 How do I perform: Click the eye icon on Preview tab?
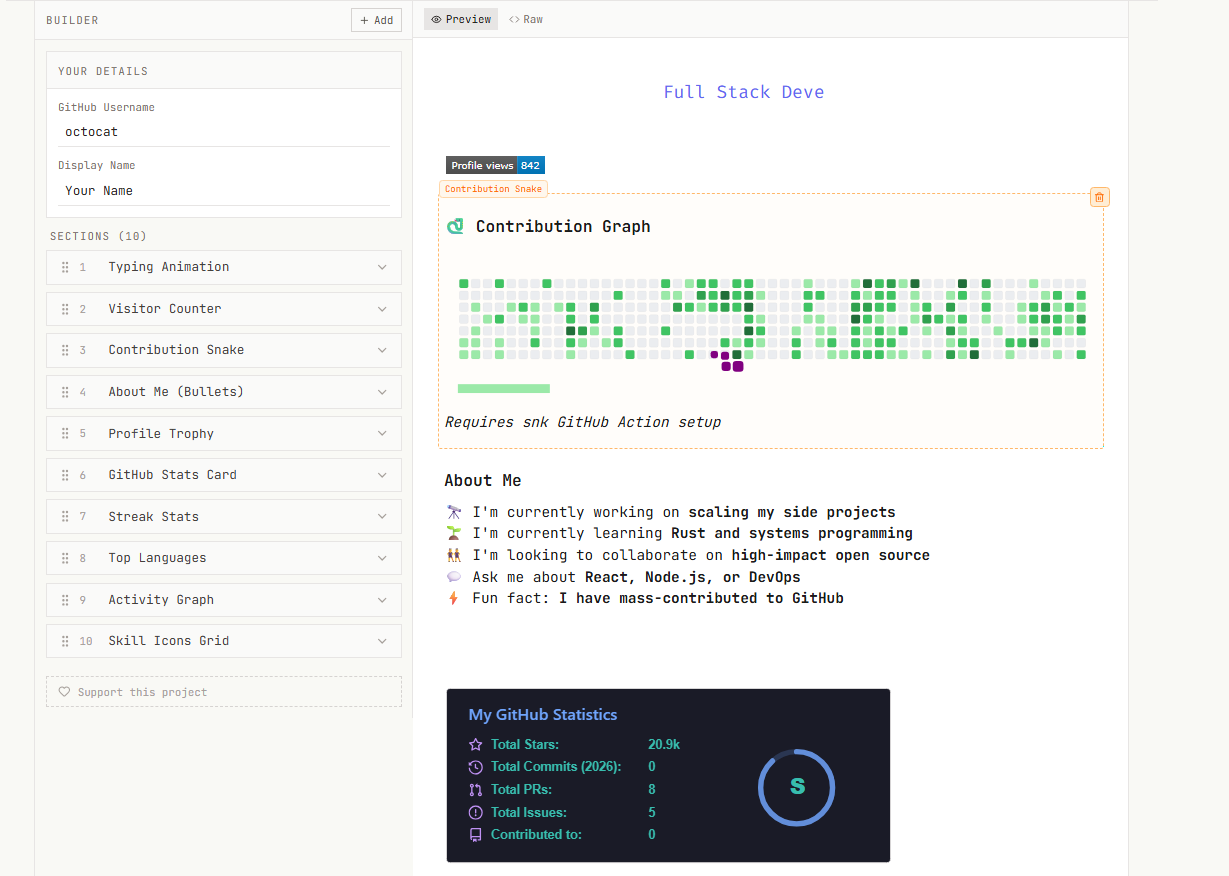tap(436, 19)
